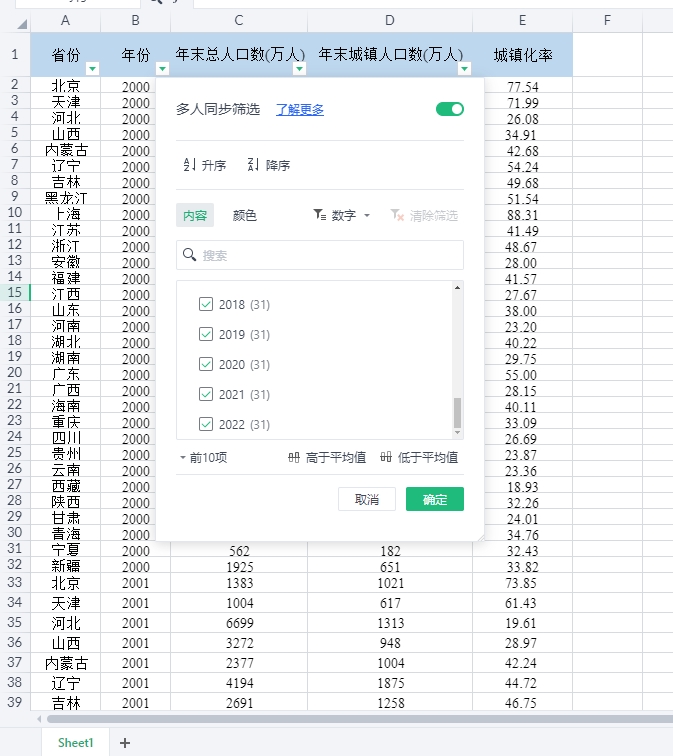Image resolution: width=673 pixels, height=756 pixels.
Task: Select column A header
Action: coord(66,20)
